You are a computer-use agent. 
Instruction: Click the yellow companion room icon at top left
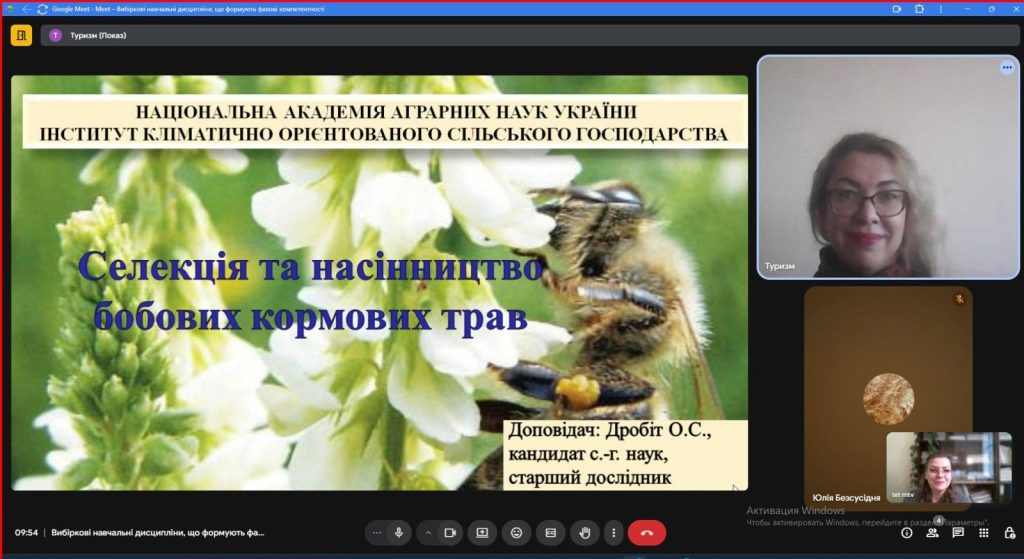(x=21, y=35)
